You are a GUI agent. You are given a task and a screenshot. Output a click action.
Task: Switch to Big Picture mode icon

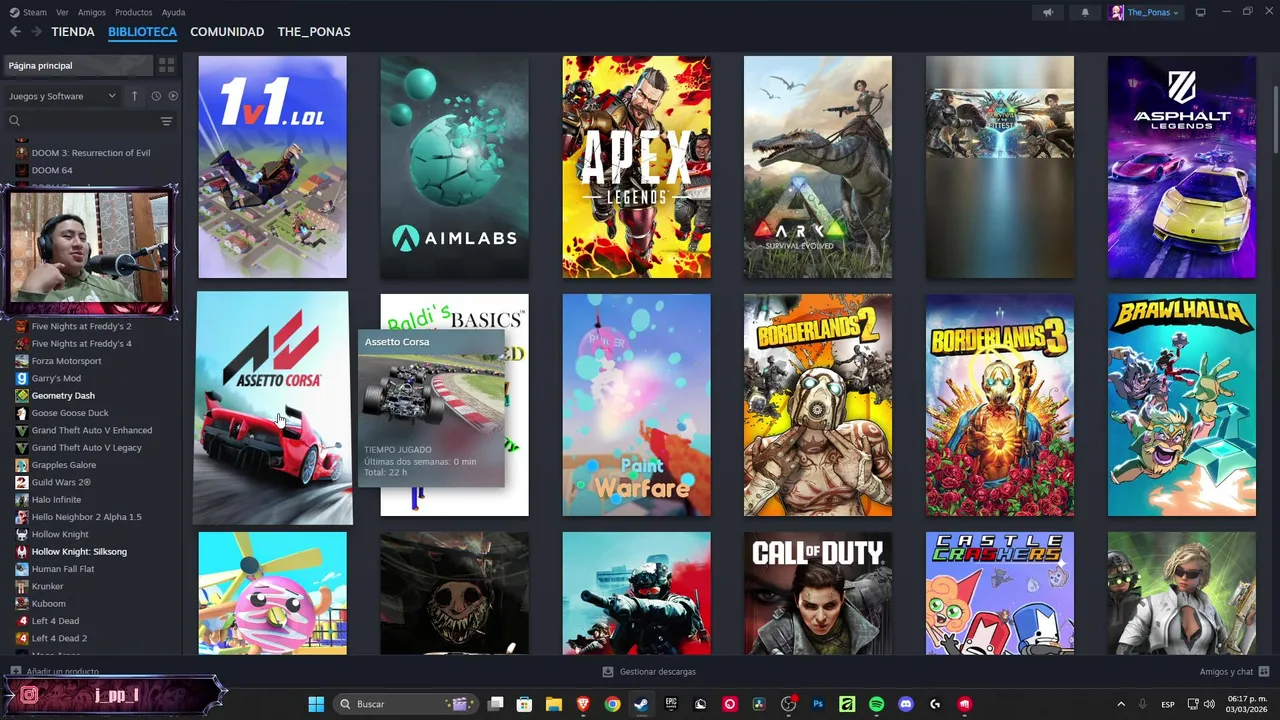pos(1201,12)
